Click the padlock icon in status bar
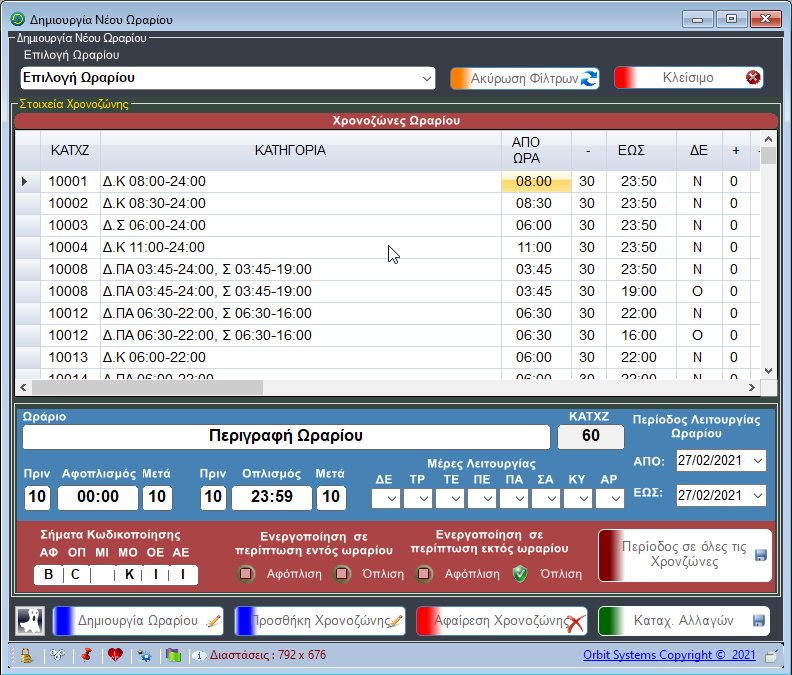The image size is (792, 675). [26, 656]
